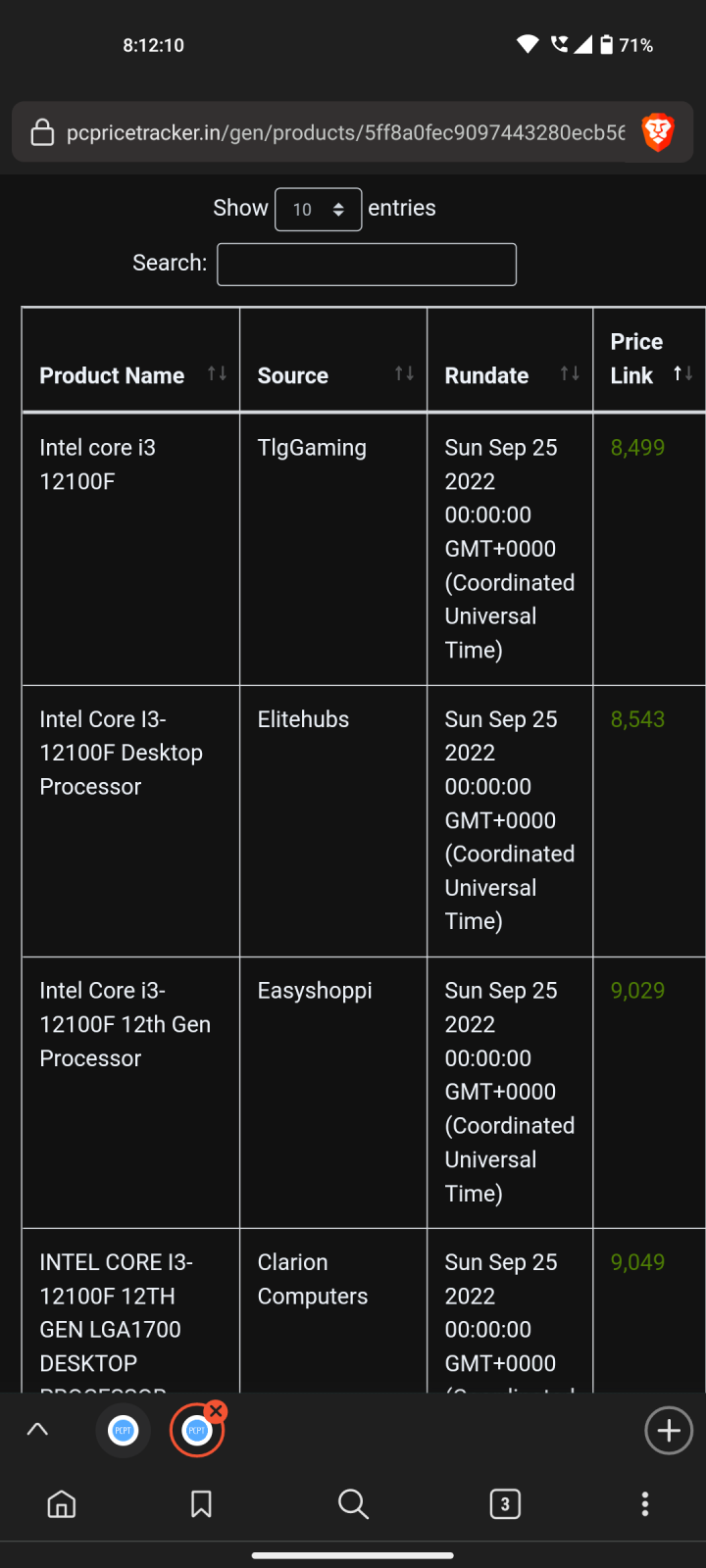Go to the browser home icon
The width and height of the screenshot is (706, 1568).
pyautogui.click(x=62, y=1503)
